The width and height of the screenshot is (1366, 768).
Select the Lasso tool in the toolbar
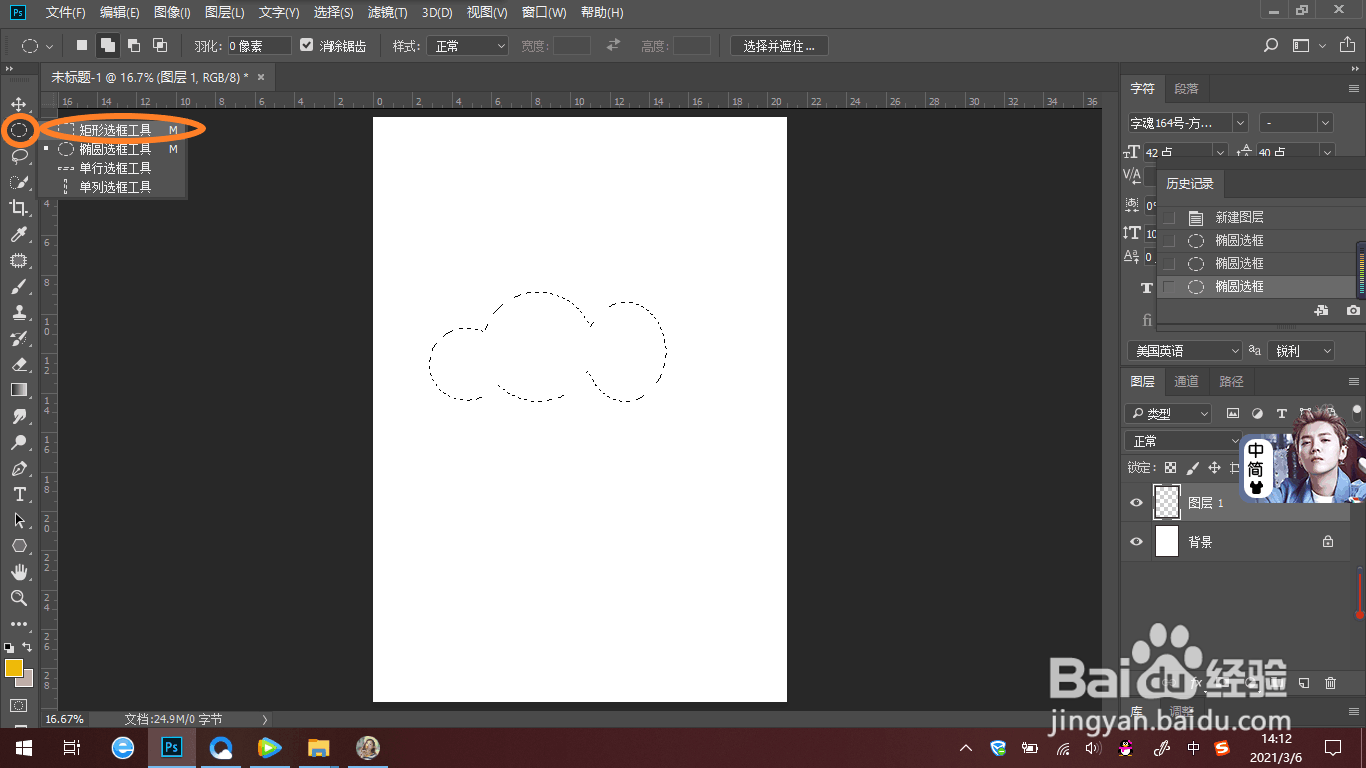coord(18,156)
